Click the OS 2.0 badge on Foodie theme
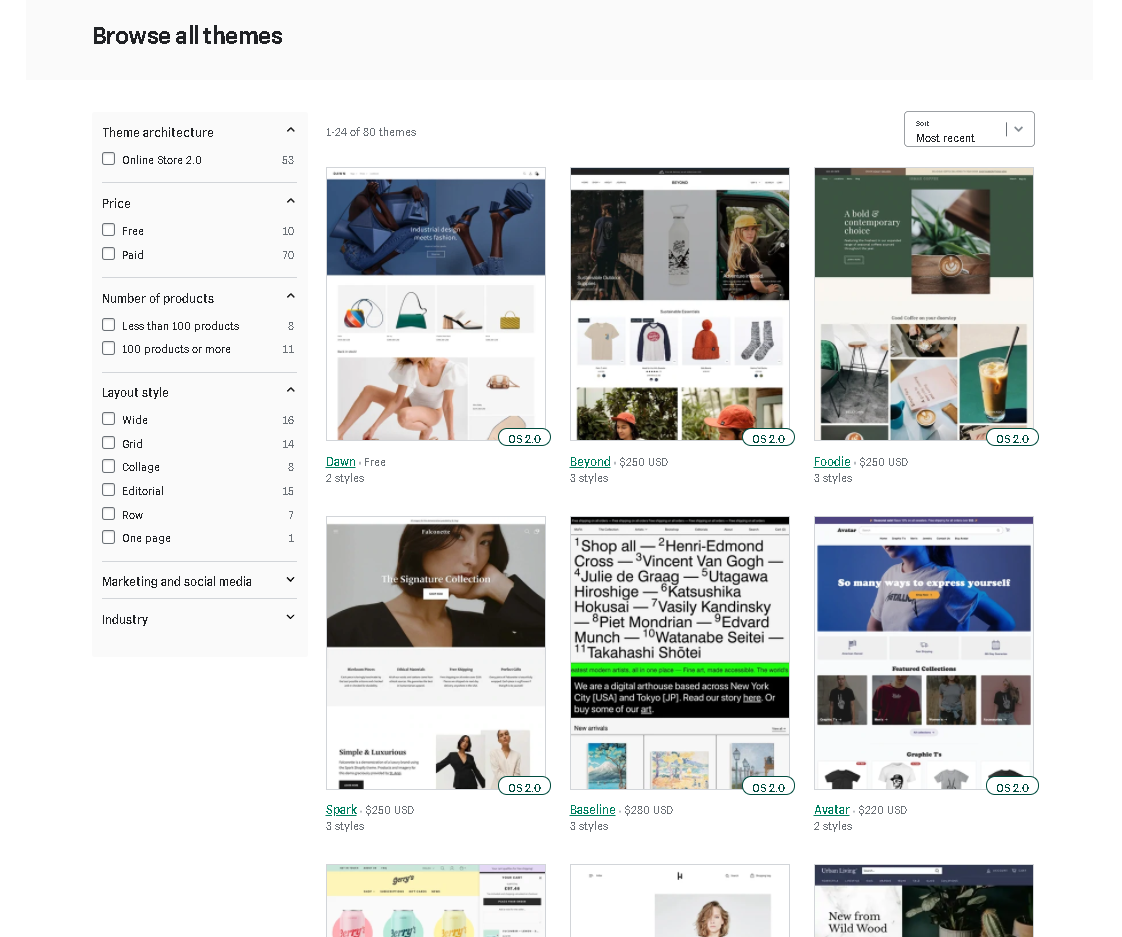The height and width of the screenshot is (937, 1122). pyautogui.click(x=1012, y=437)
